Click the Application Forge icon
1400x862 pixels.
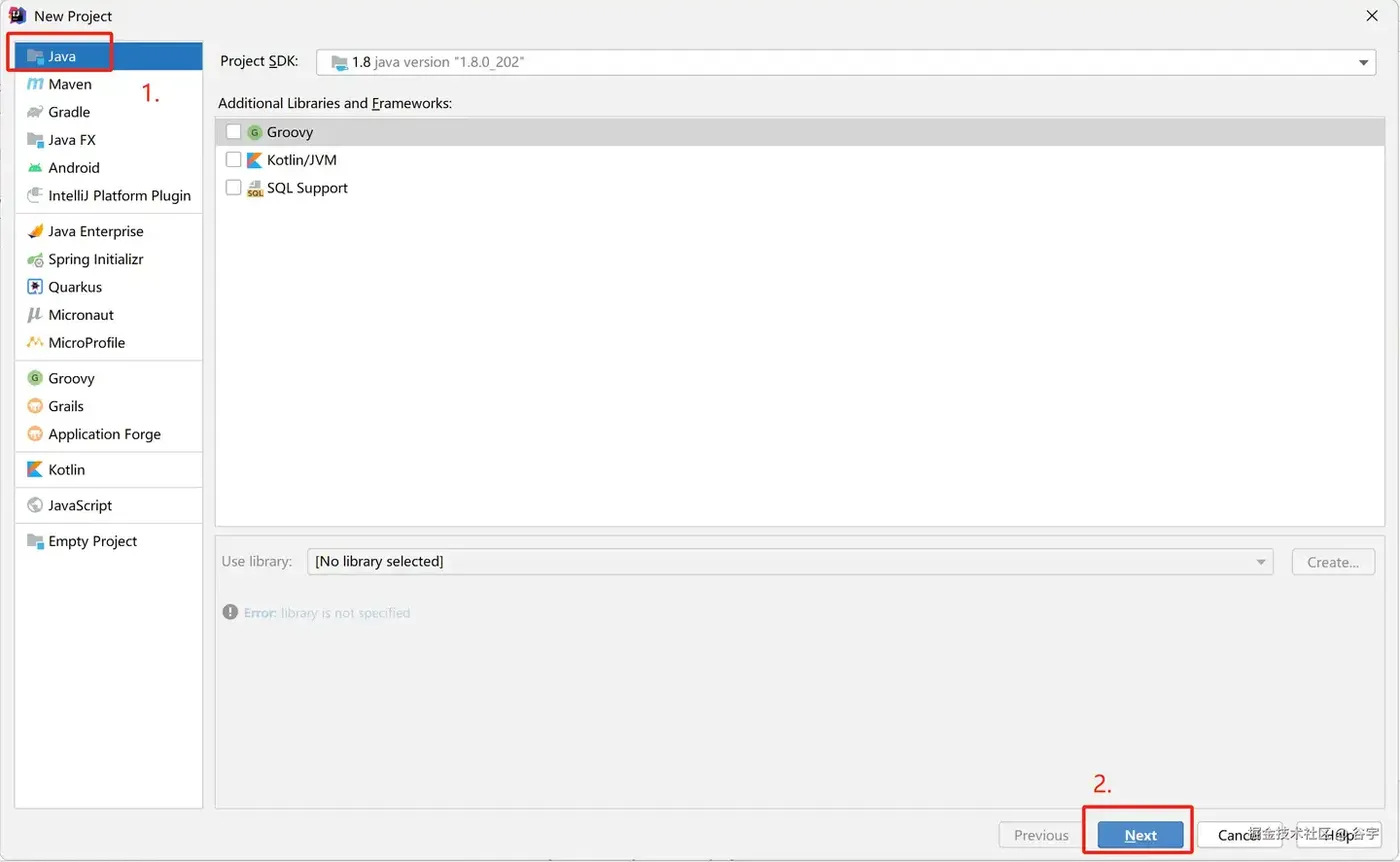(x=35, y=434)
